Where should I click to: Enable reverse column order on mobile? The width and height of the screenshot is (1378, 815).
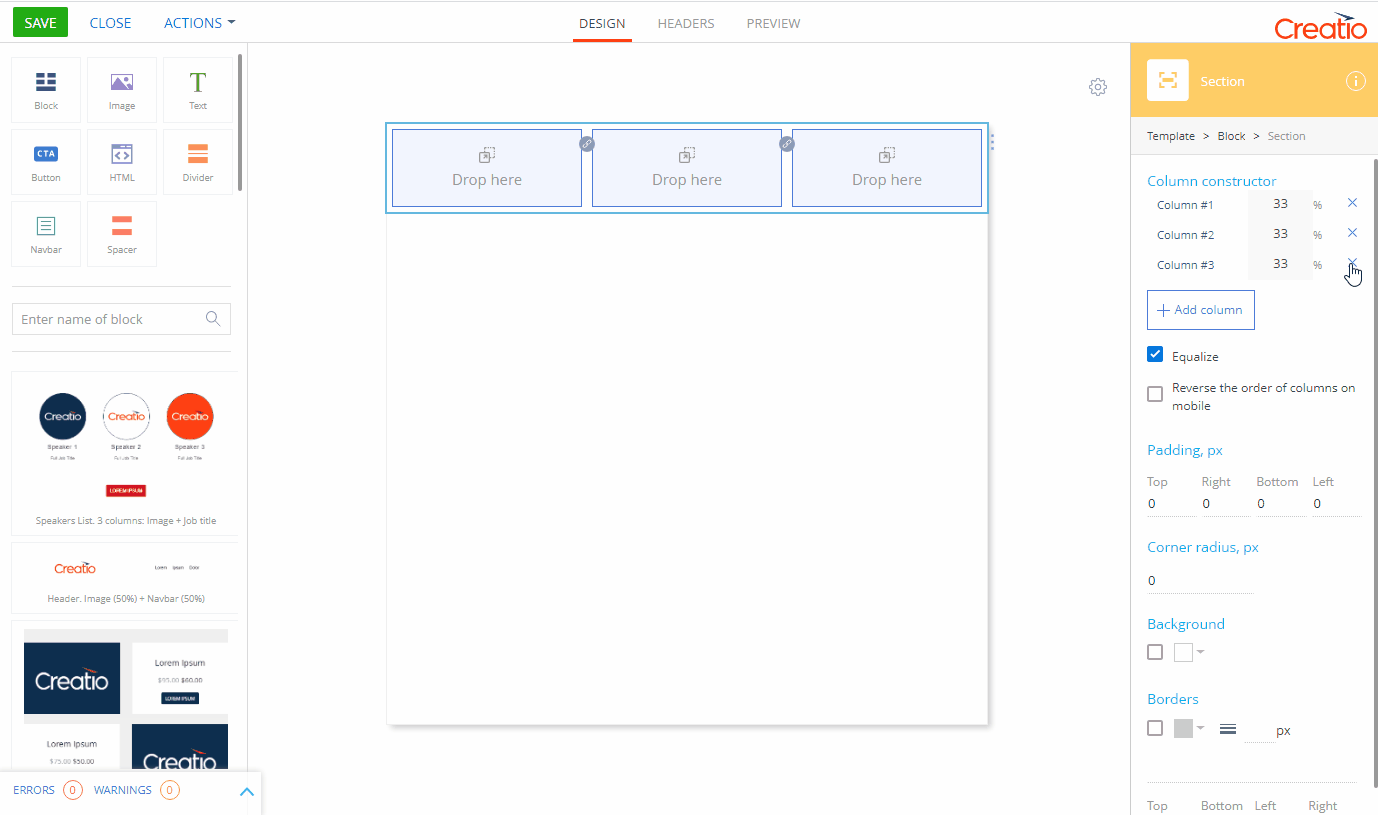pos(1155,394)
